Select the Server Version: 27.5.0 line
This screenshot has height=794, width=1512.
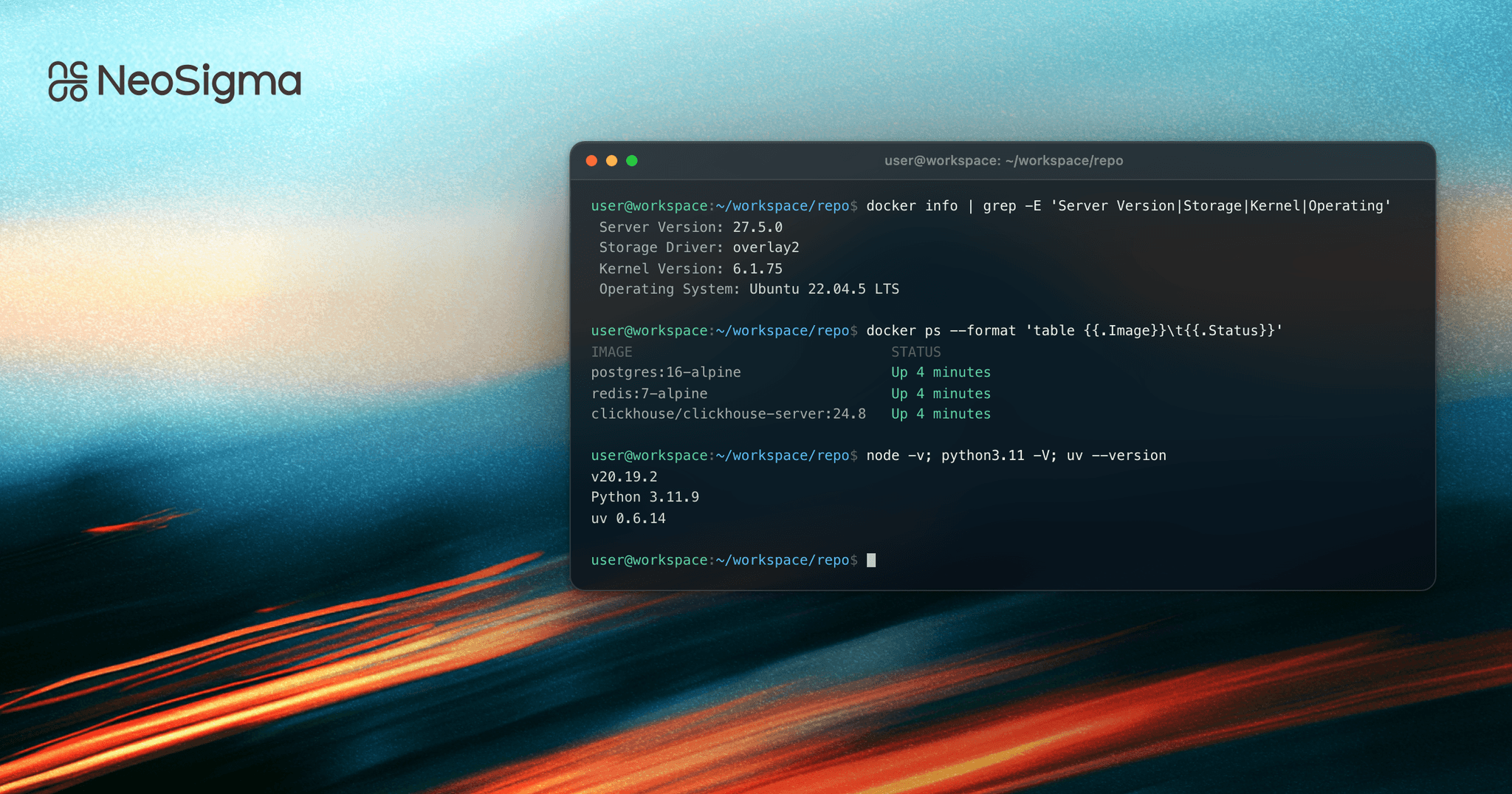[690, 227]
